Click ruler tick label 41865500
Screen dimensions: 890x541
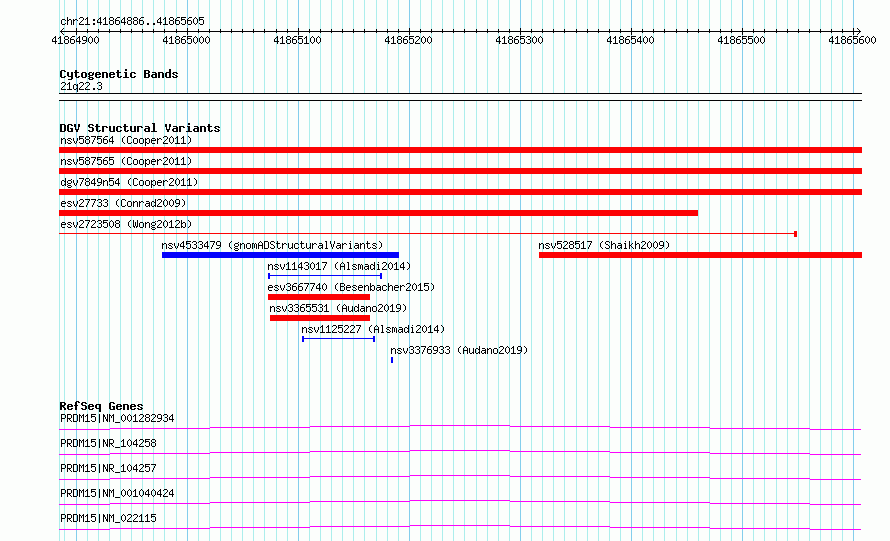click(741, 40)
